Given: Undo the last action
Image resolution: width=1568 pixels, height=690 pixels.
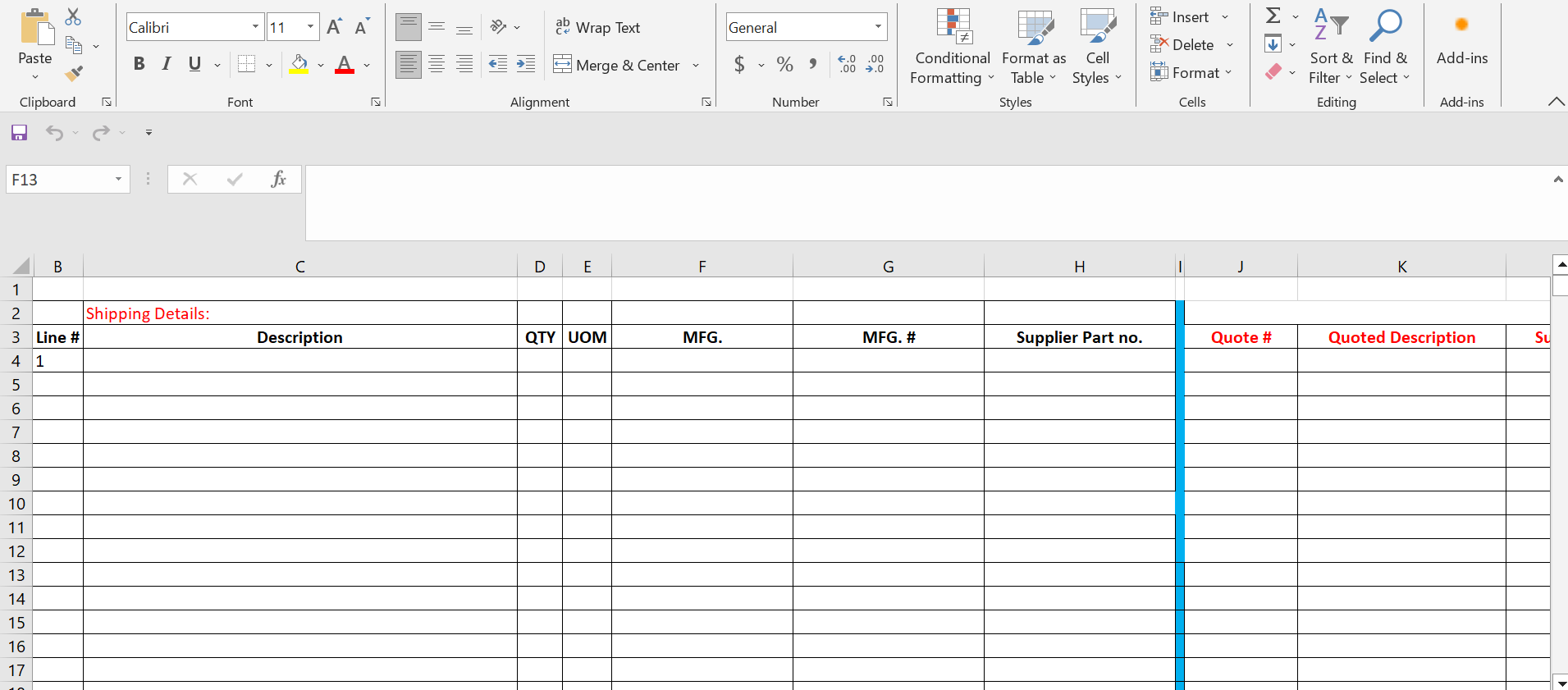Looking at the screenshot, I should coord(54,133).
